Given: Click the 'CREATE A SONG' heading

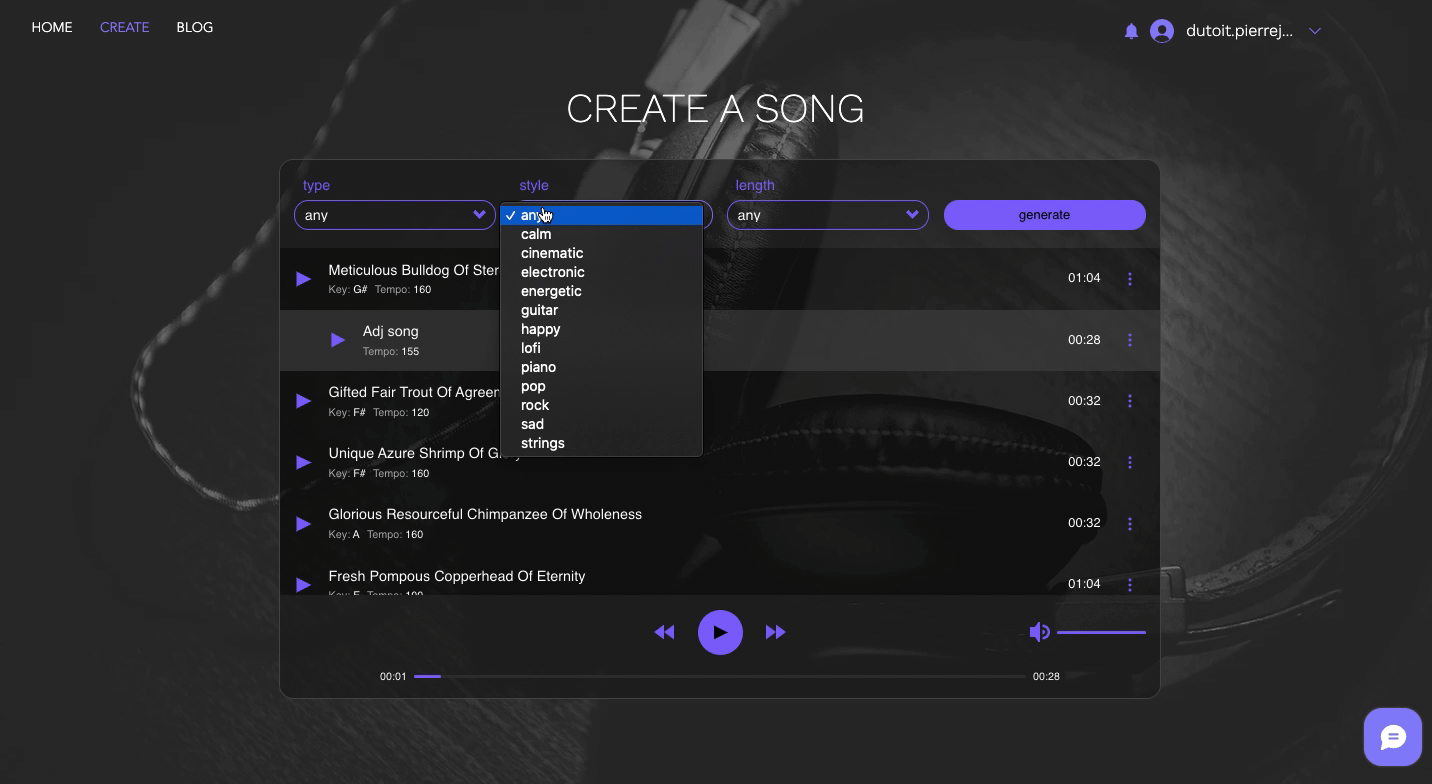Looking at the screenshot, I should point(716,109).
